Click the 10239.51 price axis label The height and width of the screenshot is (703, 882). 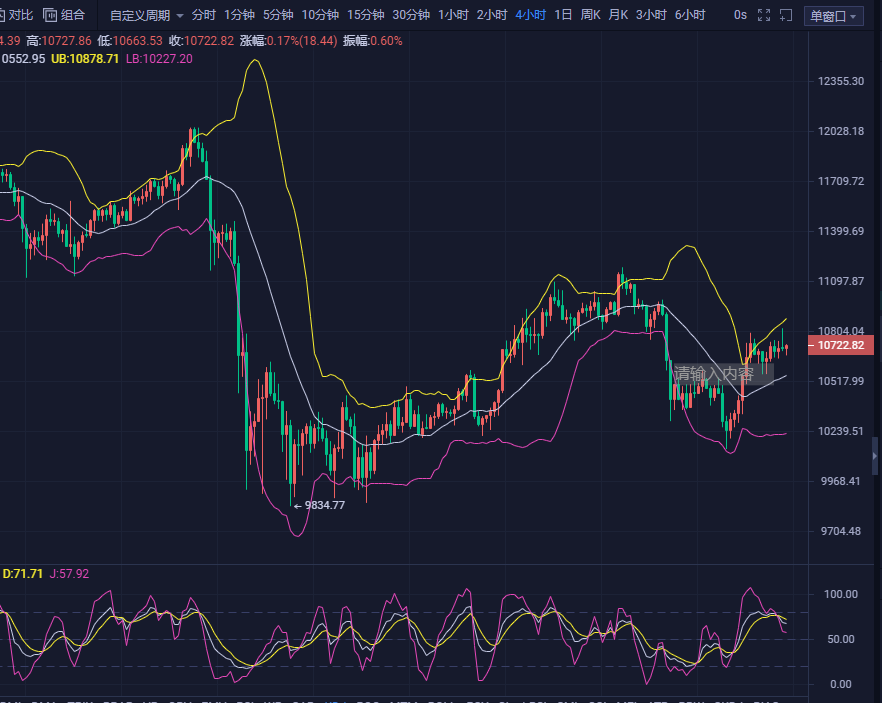point(841,431)
